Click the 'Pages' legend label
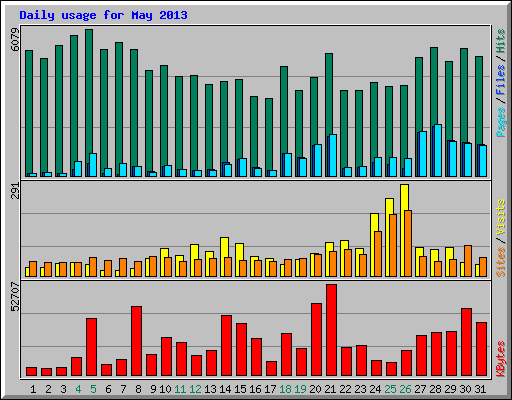This screenshot has height=400, width=512. click(501, 122)
